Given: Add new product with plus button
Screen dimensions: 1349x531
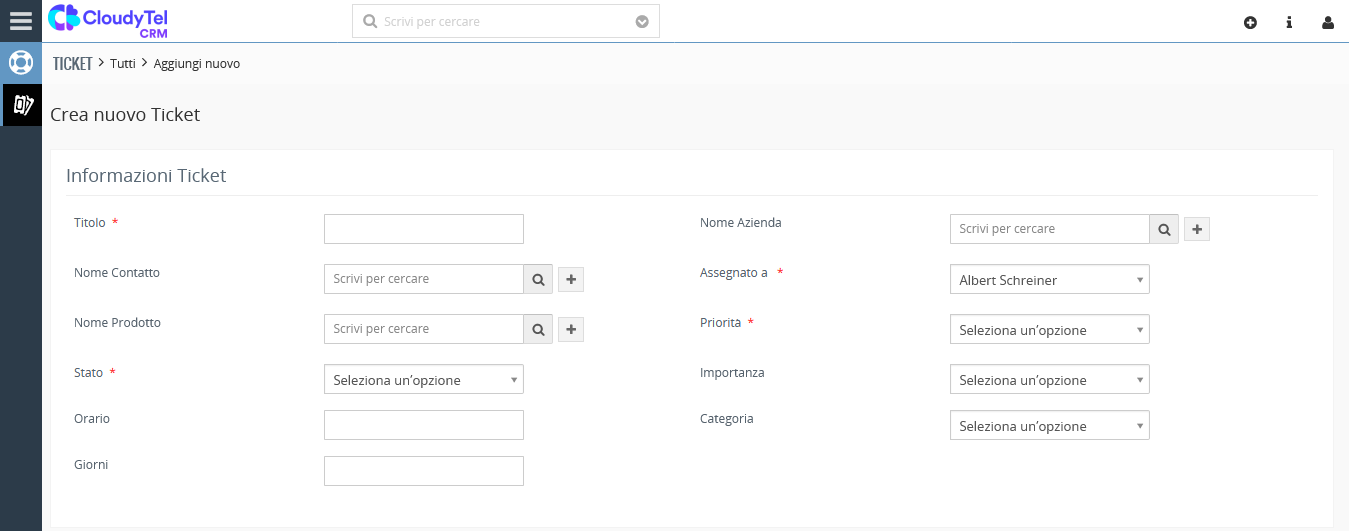Looking at the screenshot, I should [571, 329].
